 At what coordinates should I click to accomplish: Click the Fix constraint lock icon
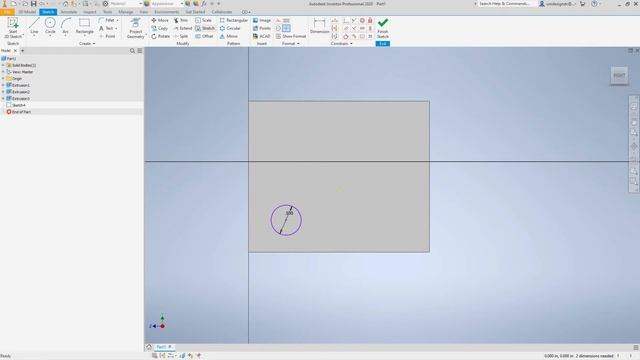[370, 20]
